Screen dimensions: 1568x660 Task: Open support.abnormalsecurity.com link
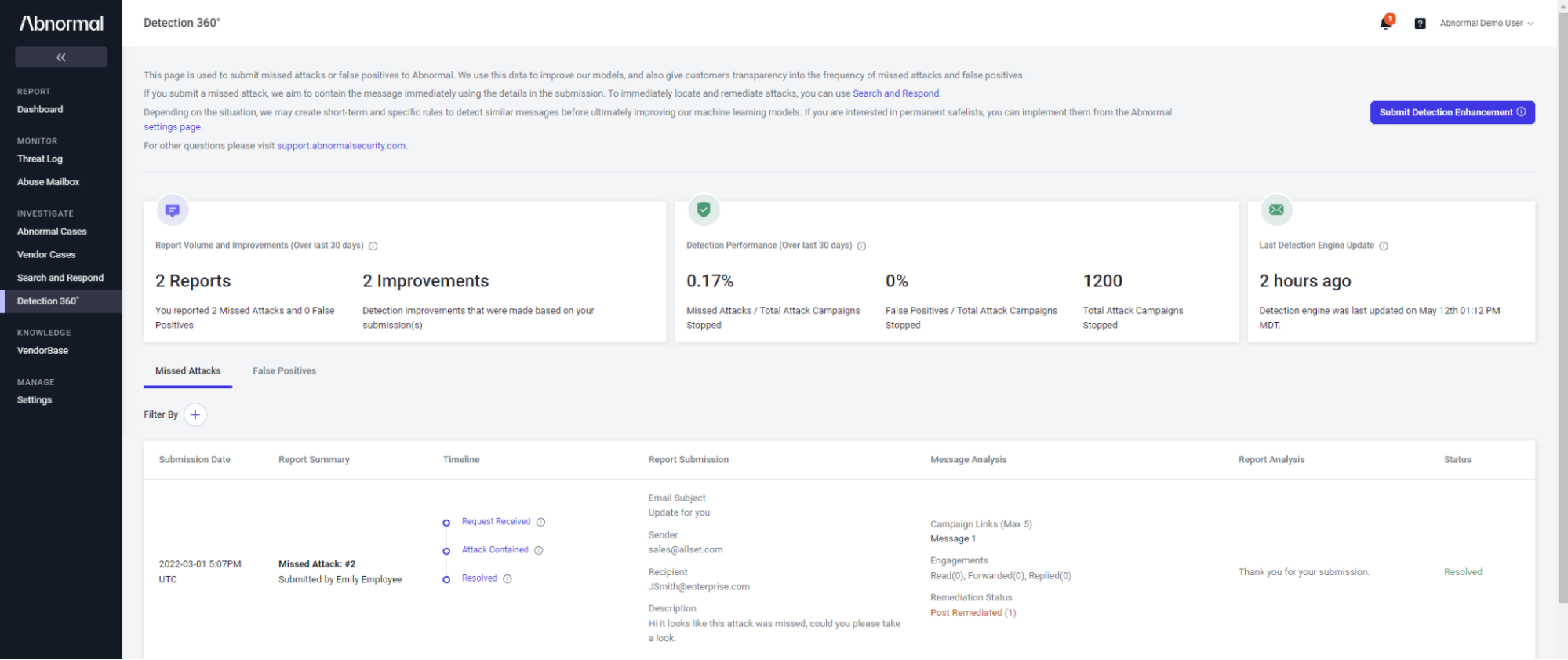341,146
